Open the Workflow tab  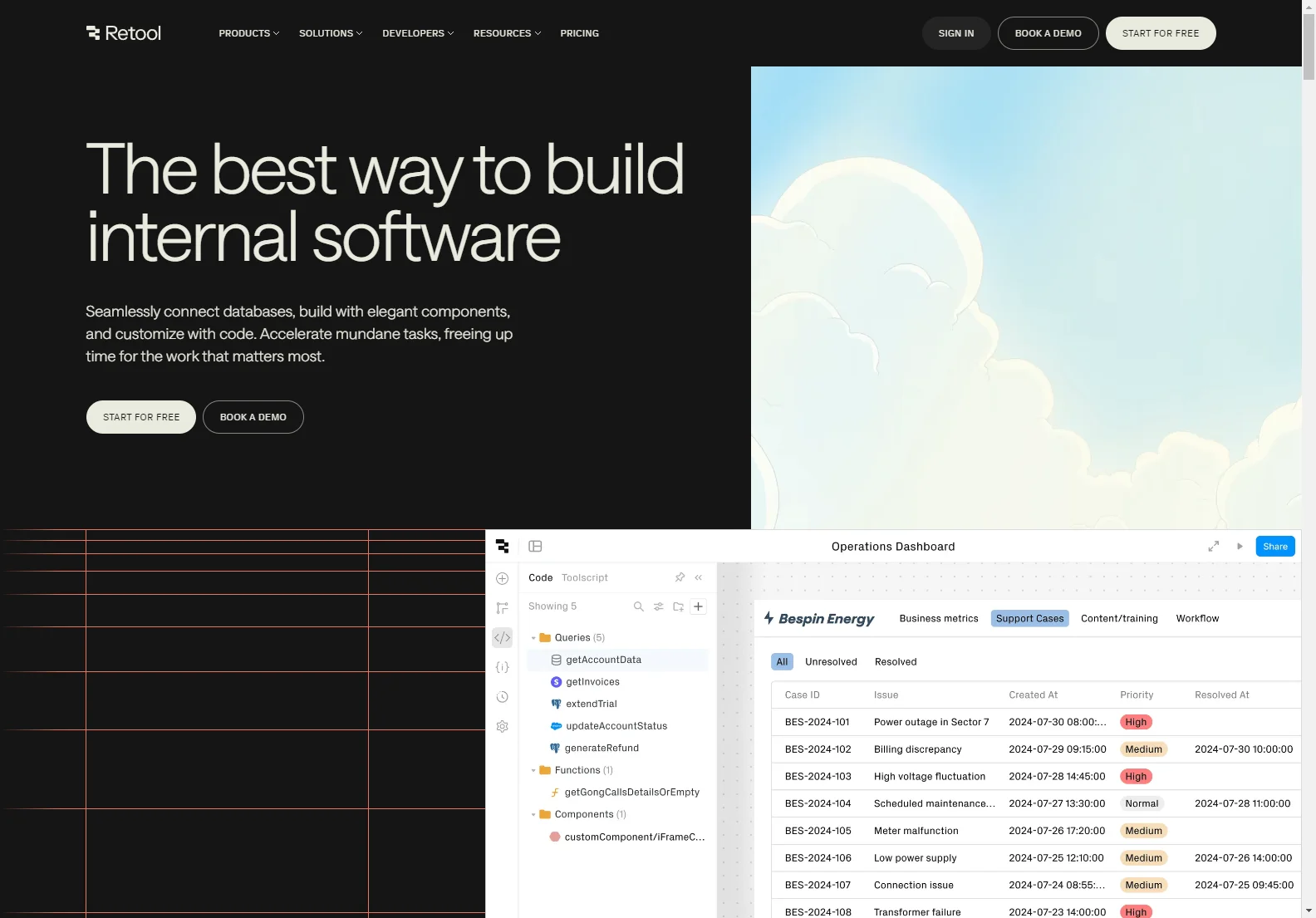[1197, 618]
